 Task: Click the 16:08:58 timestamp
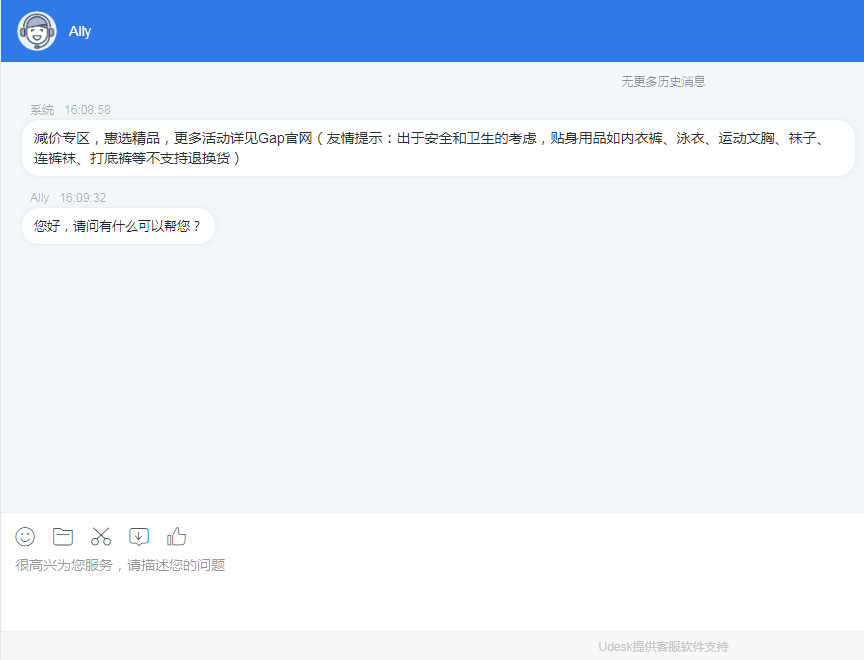click(87, 110)
